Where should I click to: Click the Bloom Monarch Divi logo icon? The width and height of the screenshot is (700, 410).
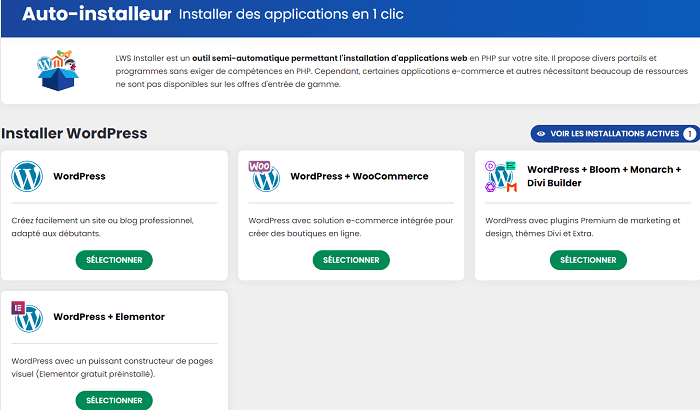point(501,176)
